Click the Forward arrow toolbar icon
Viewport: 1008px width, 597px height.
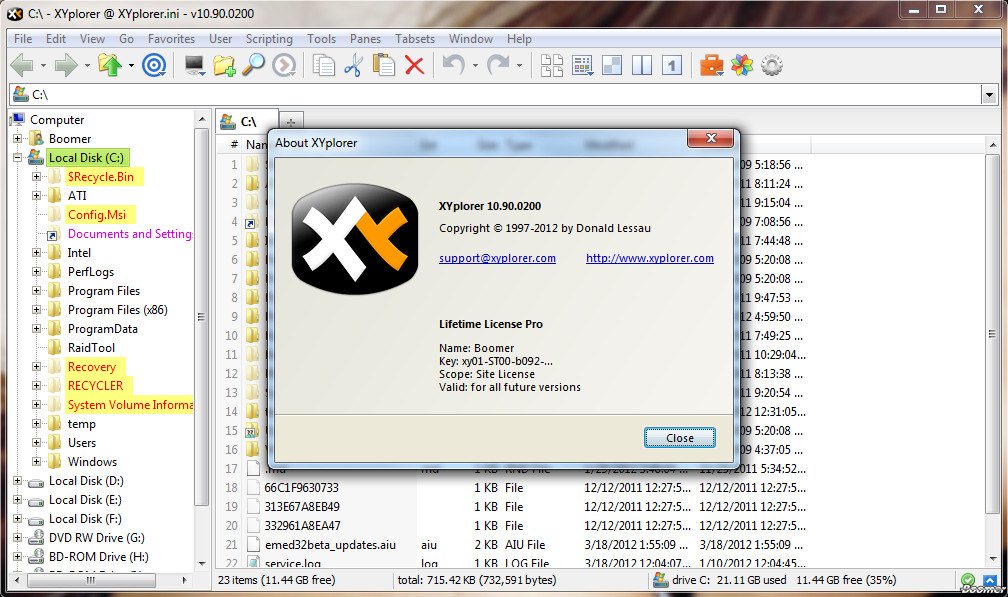pyautogui.click(x=66, y=65)
